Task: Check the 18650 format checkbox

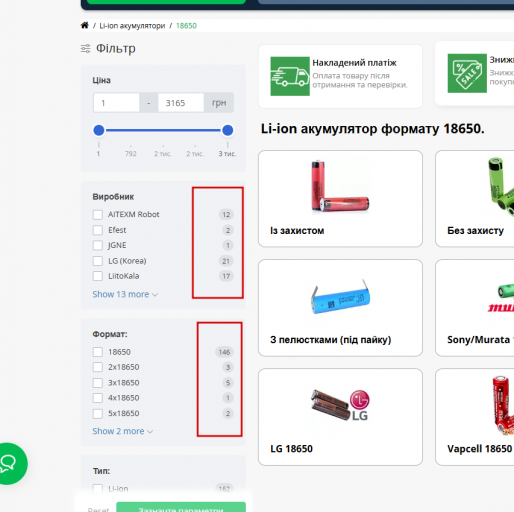Action: coord(98,352)
